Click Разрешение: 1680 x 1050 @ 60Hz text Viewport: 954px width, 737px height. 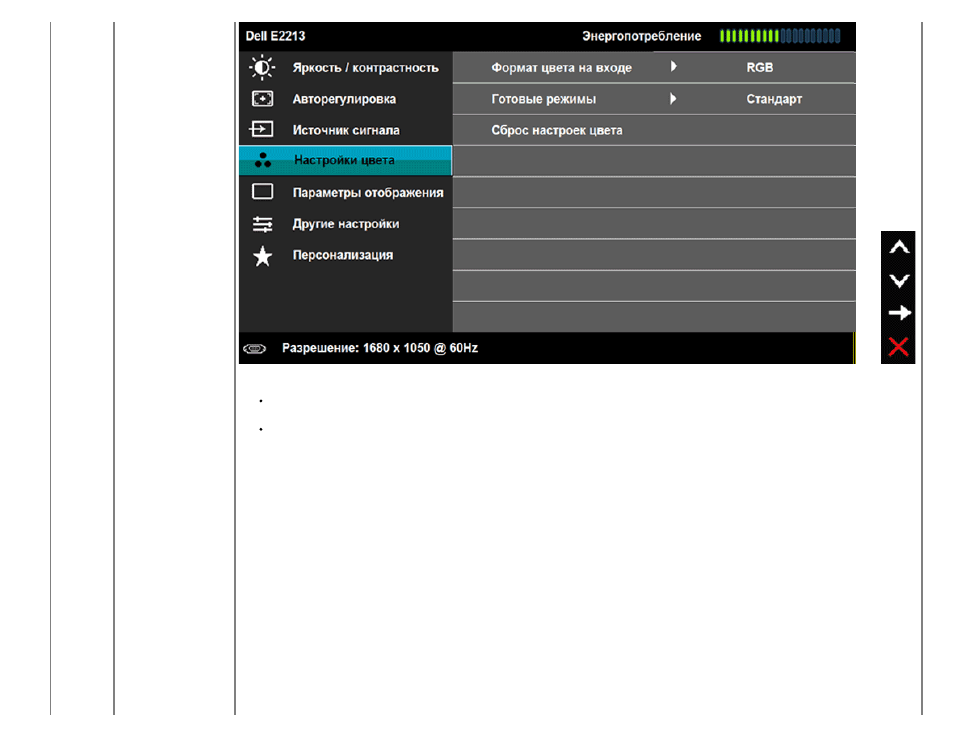pos(380,348)
